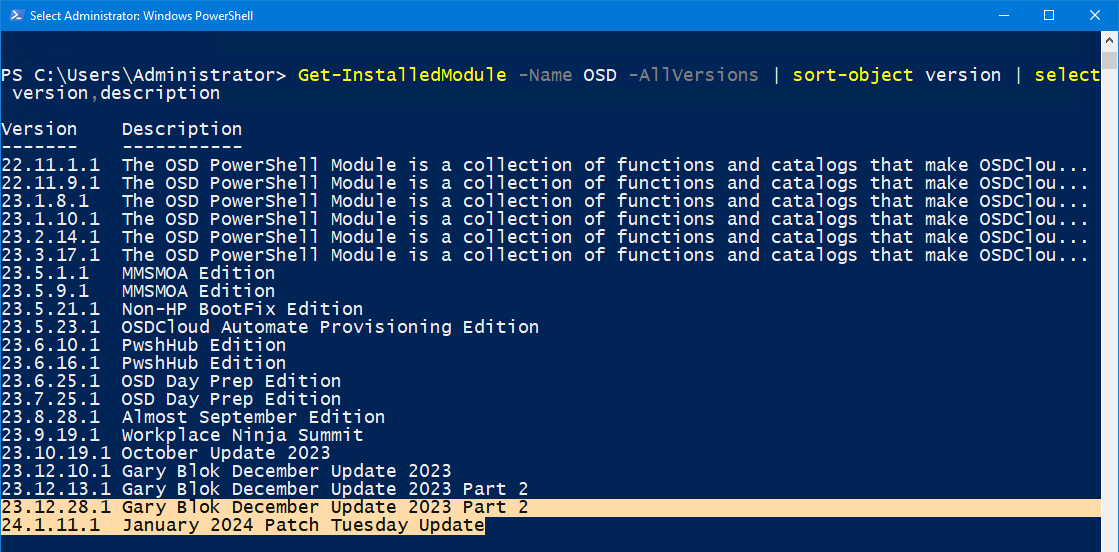This screenshot has width=1119, height=552.
Task: Click the Version column header
Action: pyautogui.click(x=39, y=129)
